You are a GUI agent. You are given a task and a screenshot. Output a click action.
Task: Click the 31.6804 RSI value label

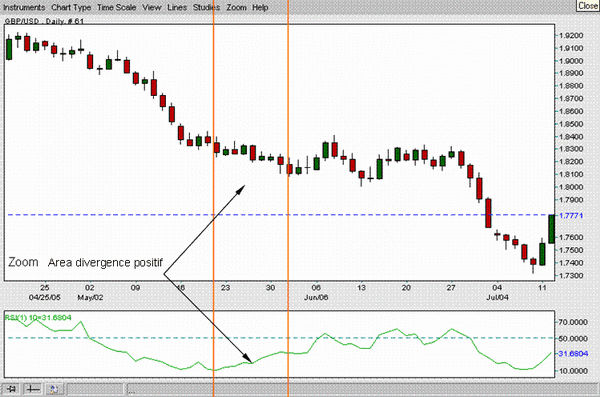573,353
